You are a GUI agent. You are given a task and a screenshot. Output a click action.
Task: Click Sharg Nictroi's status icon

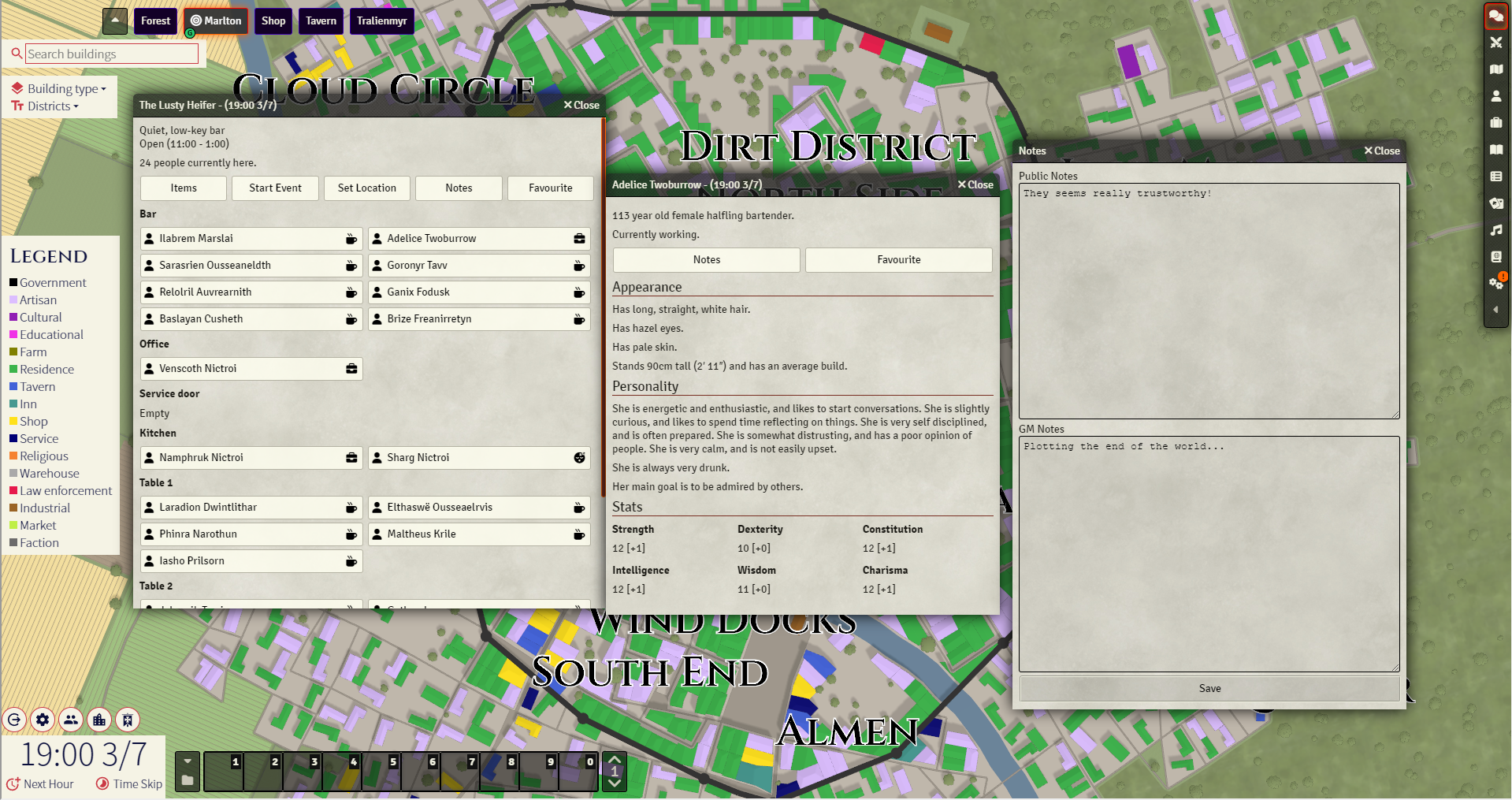579,458
